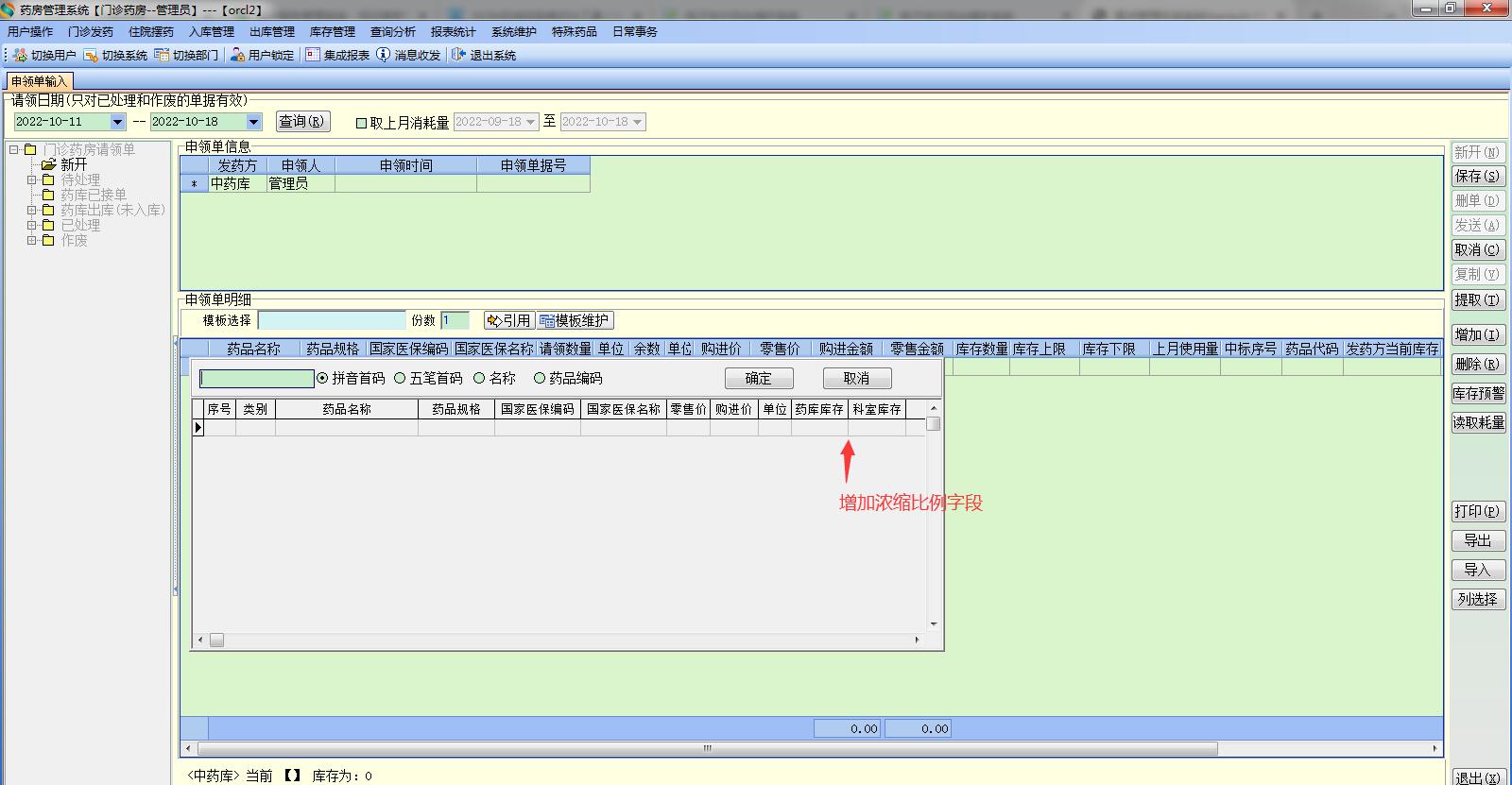The width and height of the screenshot is (1512, 785).
Task: Click the 导出 export button
Action: tap(1478, 541)
